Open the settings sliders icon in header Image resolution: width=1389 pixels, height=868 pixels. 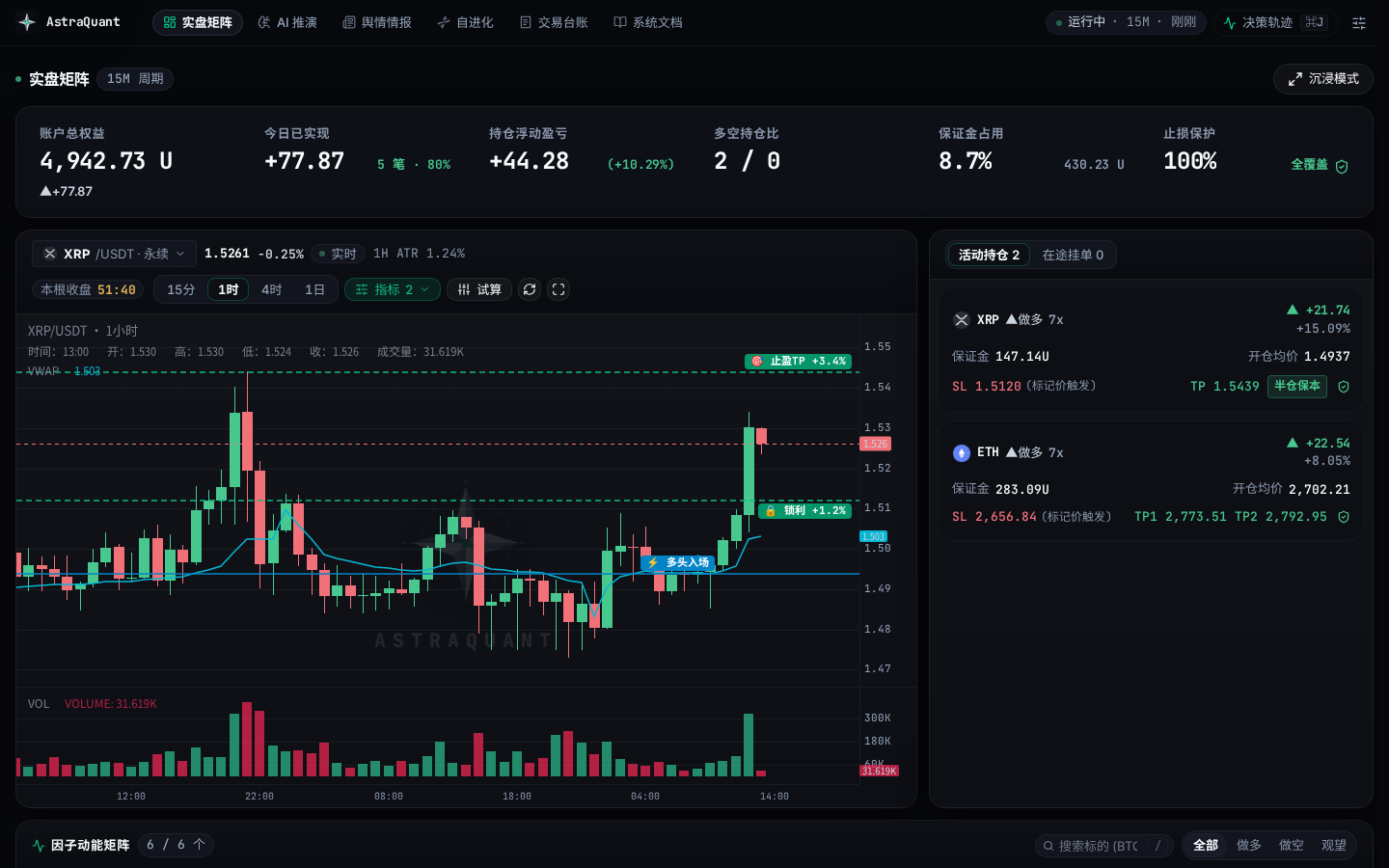click(1359, 22)
